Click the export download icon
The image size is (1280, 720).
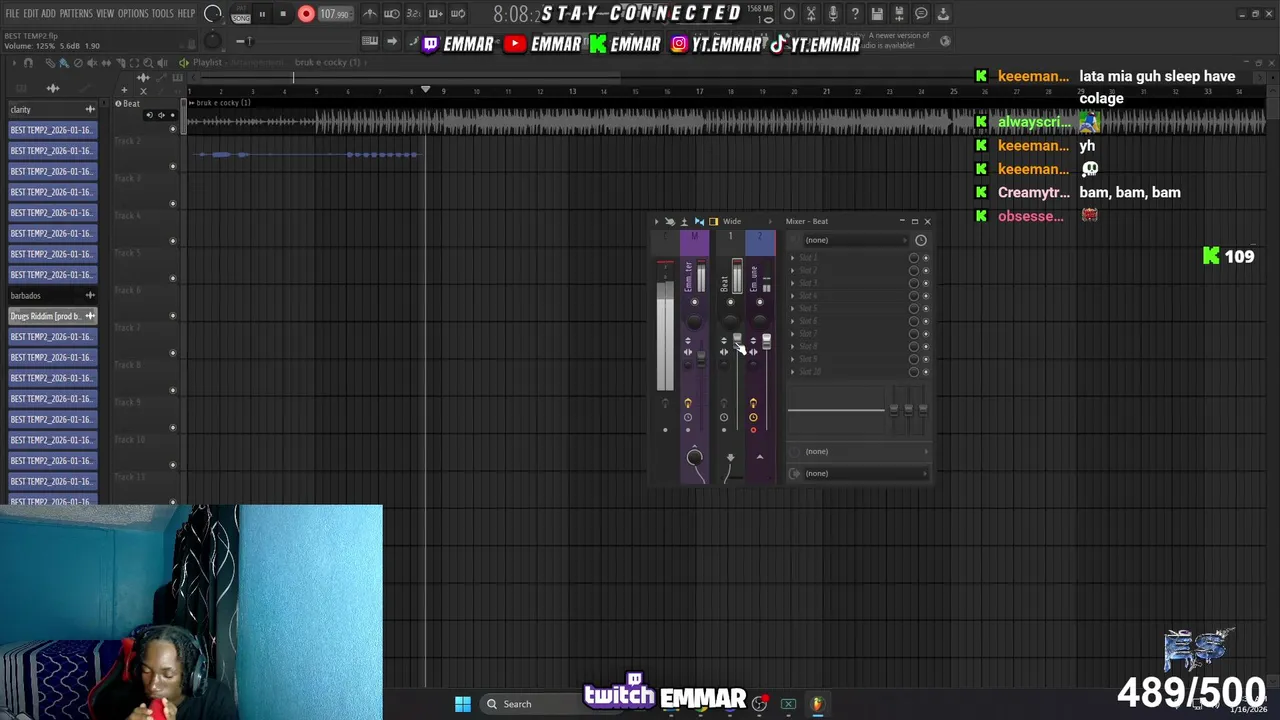pos(943,14)
